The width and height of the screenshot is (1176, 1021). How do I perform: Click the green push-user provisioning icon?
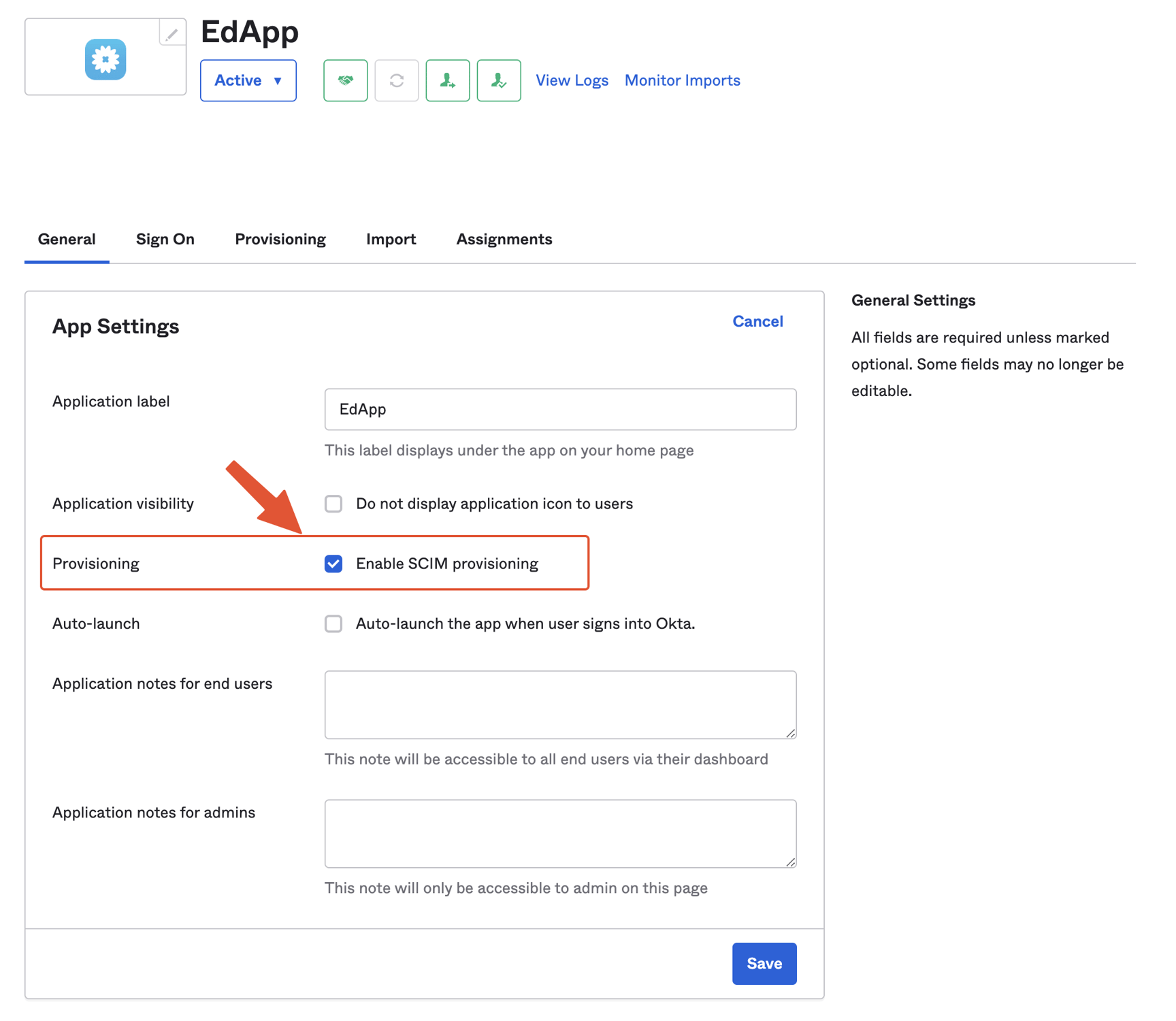click(448, 80)
